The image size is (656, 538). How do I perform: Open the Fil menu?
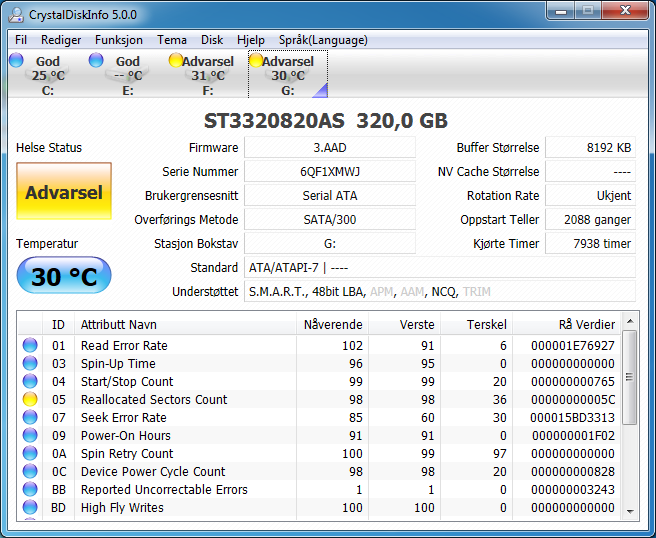(21, 40)
